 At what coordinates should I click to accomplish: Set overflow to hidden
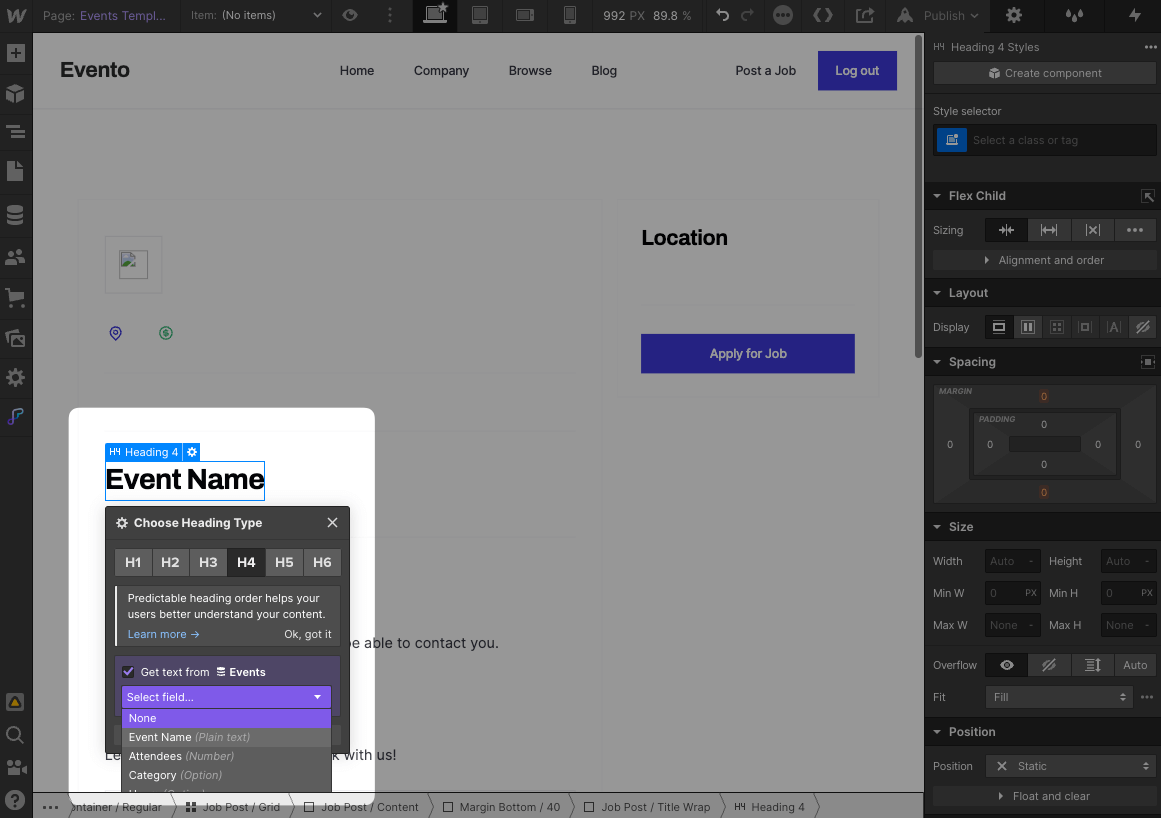pos(1048,665)
